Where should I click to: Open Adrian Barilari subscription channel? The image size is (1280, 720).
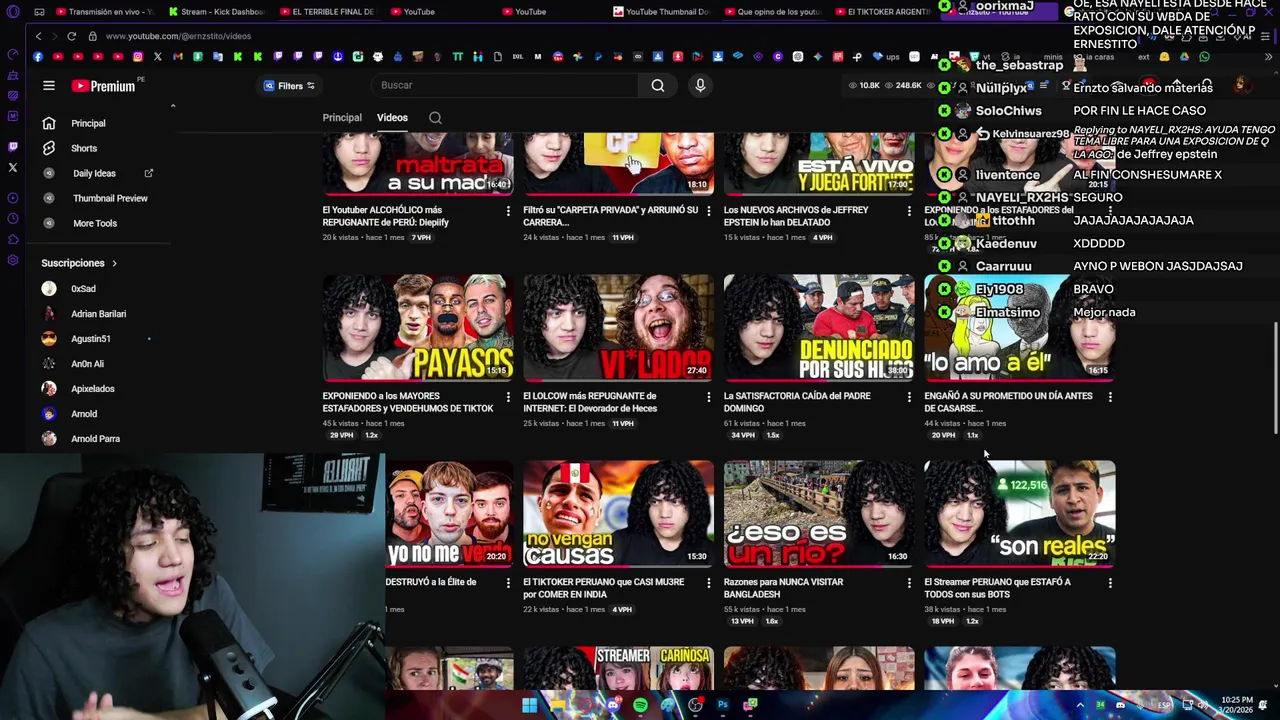point(100,314)
